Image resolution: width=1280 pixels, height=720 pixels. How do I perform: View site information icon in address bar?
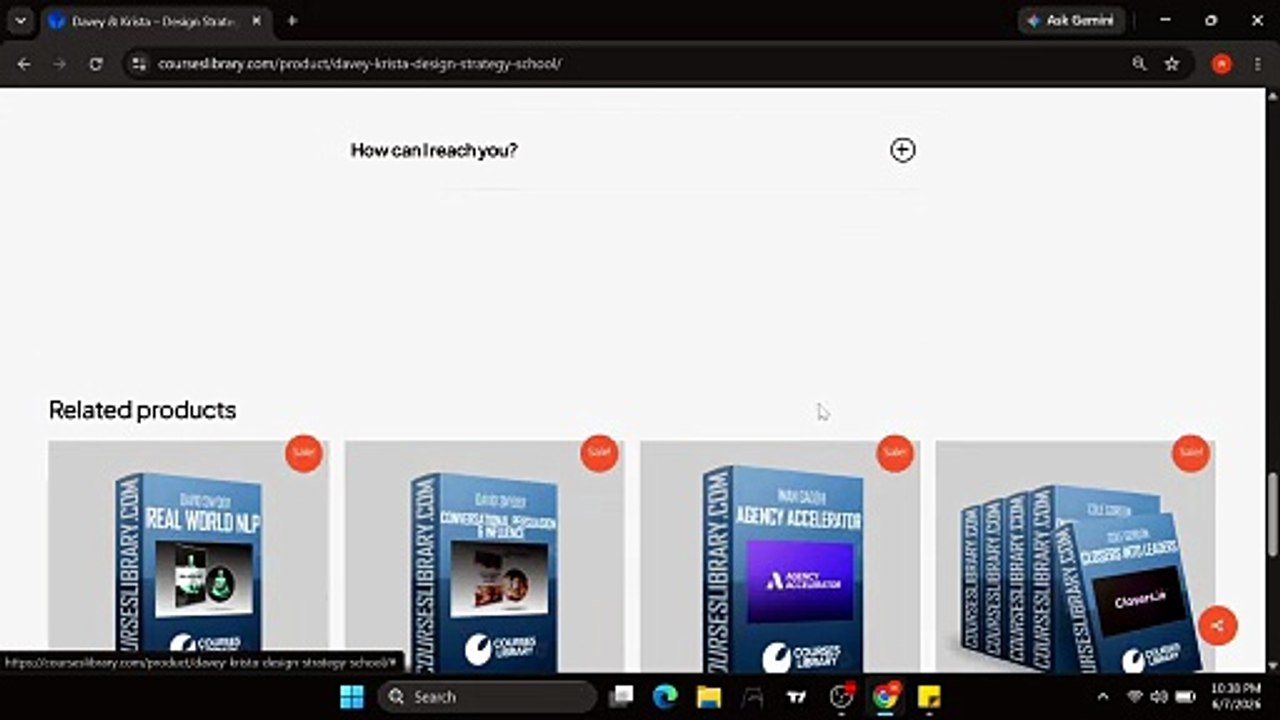139,64
